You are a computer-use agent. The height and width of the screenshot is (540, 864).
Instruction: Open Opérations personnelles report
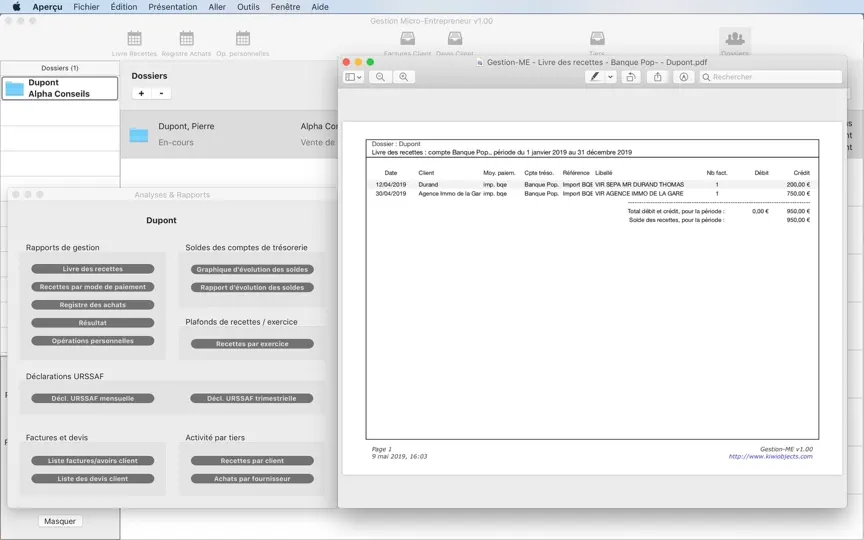point(93,341)
